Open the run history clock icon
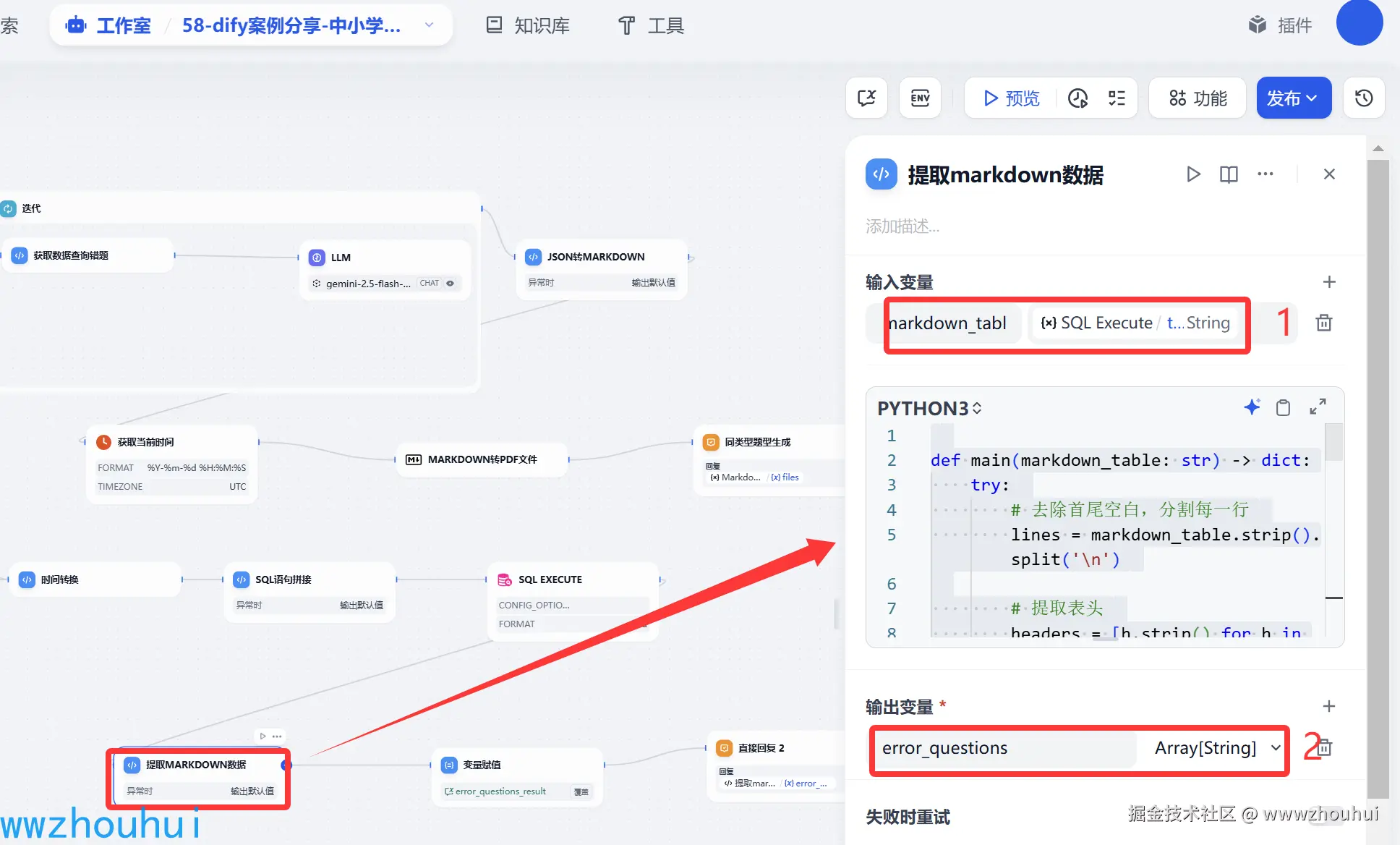The width and height of the screenshot is (1400, 845). click(1077, 98)
